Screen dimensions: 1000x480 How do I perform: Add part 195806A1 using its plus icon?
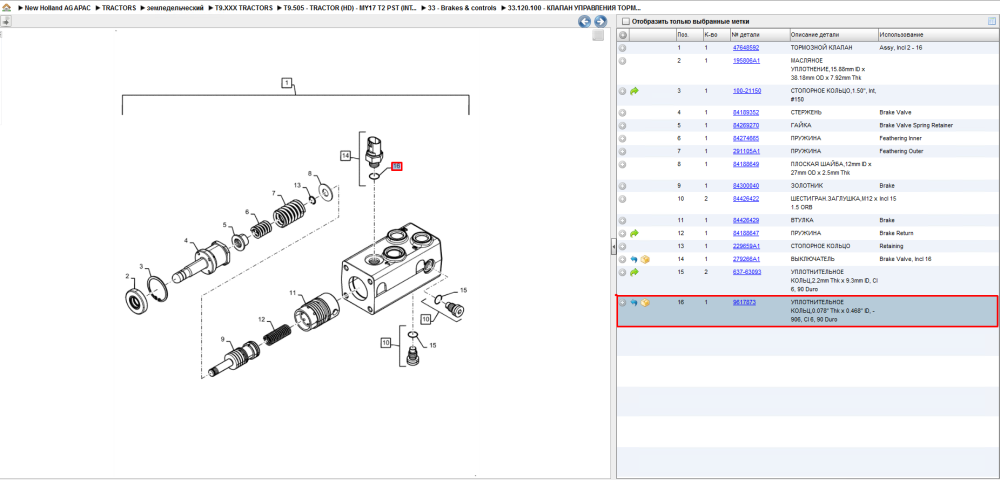click(x=622, y=61)
